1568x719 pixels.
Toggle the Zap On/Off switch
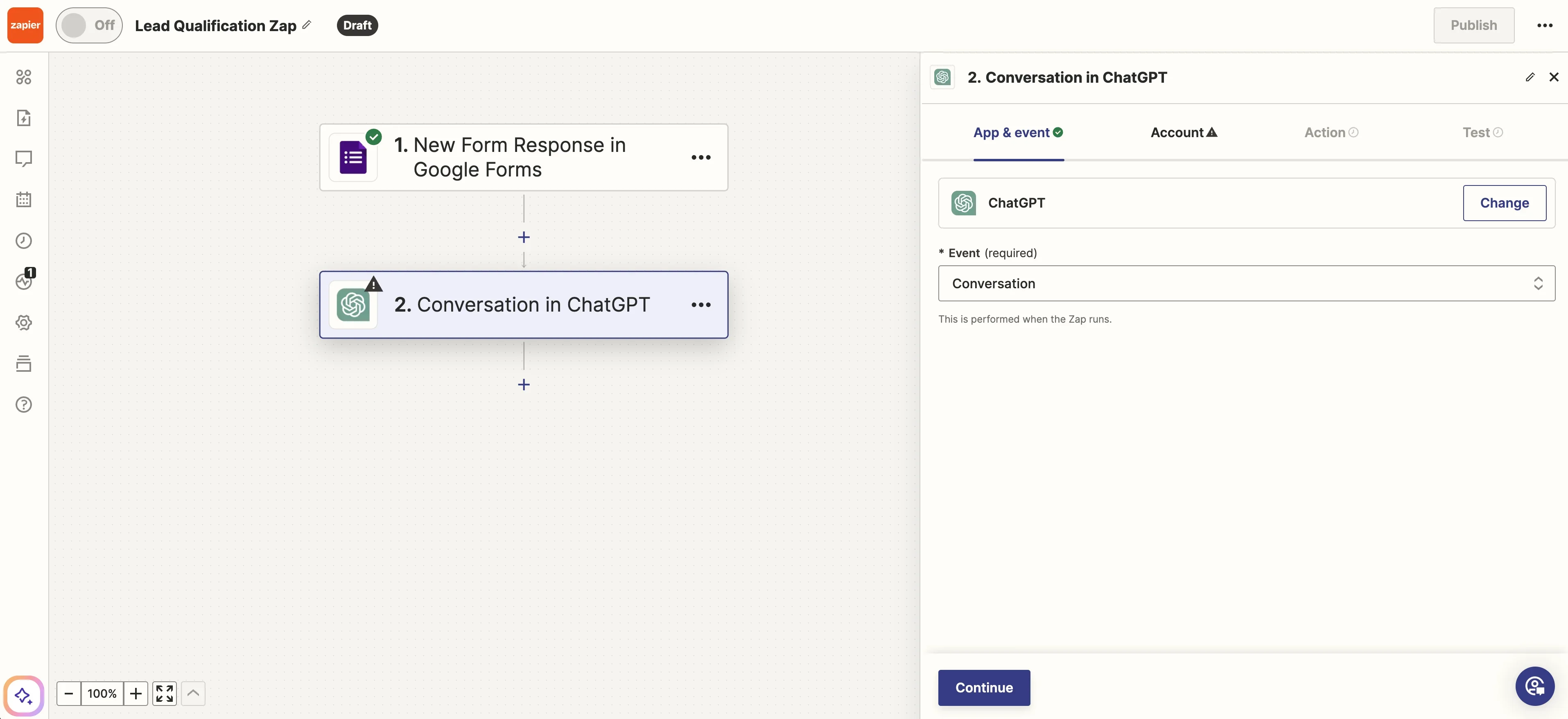(x=89, y=25)
